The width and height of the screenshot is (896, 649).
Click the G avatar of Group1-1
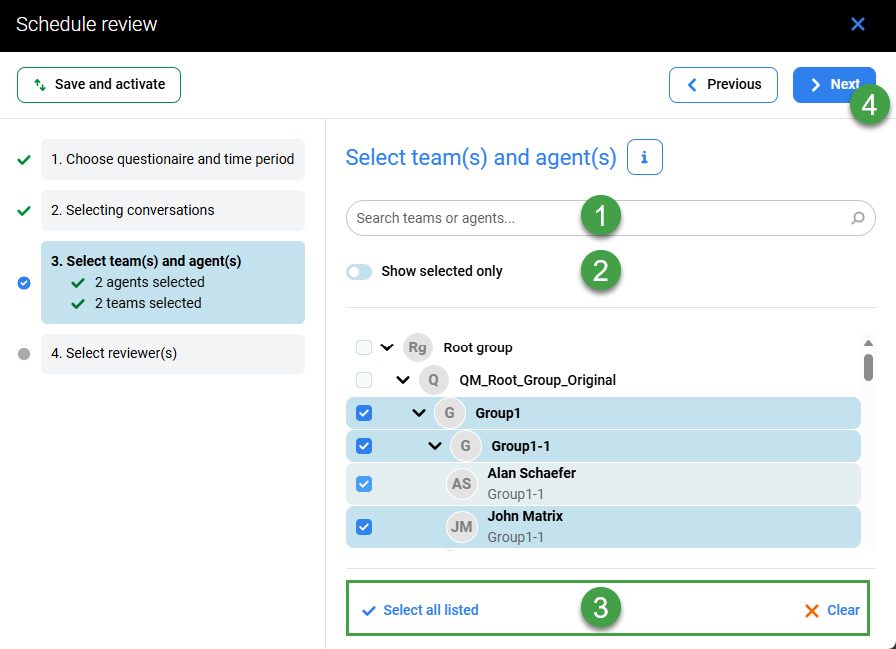pos(465,446)
